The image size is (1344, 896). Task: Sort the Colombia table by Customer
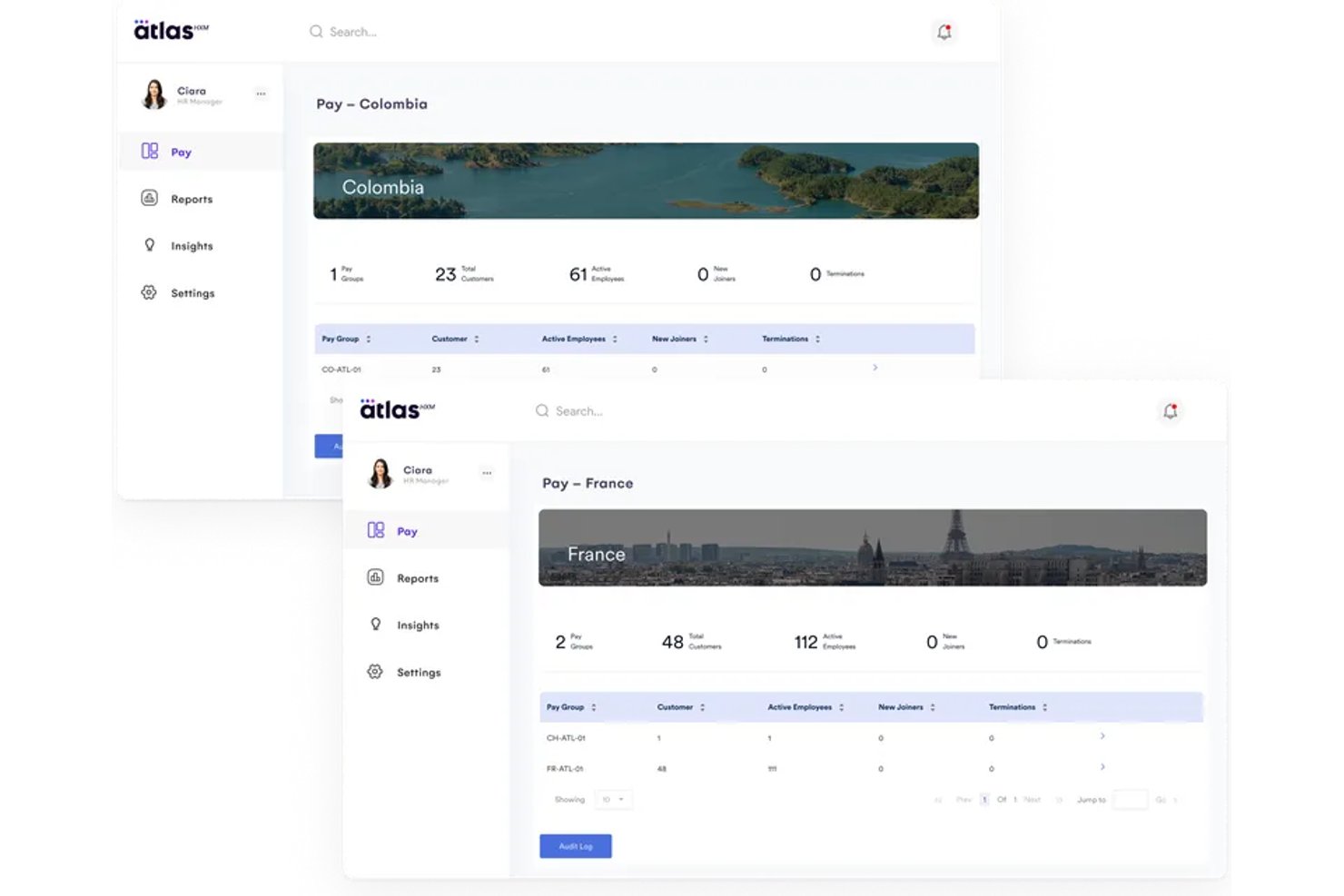pos(477,339)
